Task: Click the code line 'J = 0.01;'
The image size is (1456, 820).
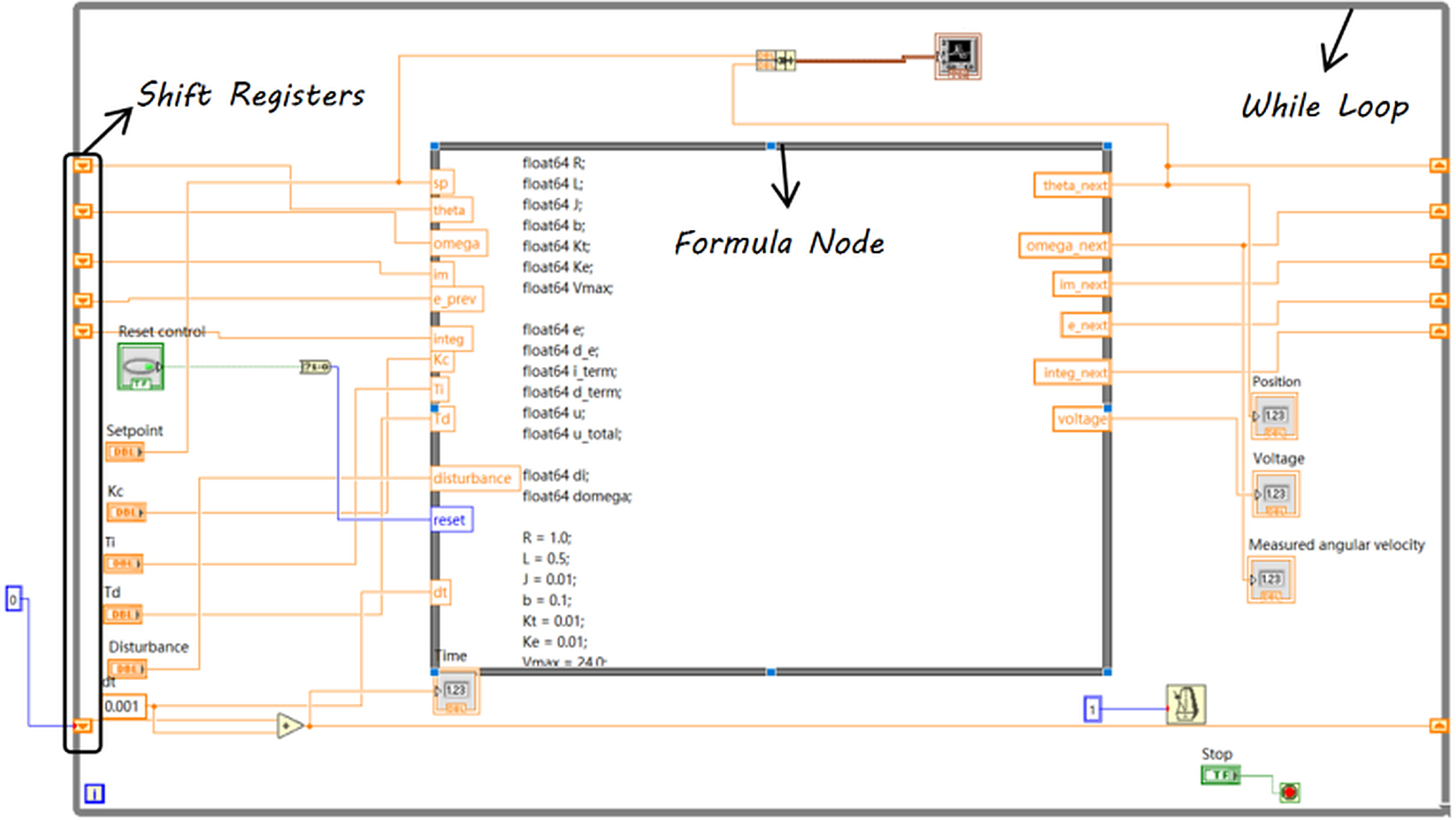Action: pyautogui.click(x=549, y=580)
